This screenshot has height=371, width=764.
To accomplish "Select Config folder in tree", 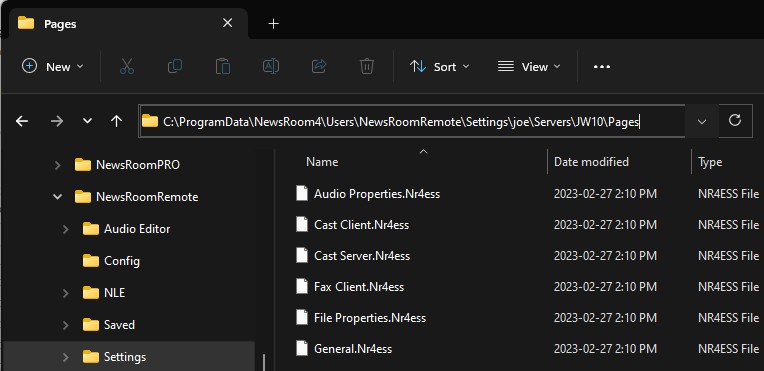I will click(x=122, y=261).
